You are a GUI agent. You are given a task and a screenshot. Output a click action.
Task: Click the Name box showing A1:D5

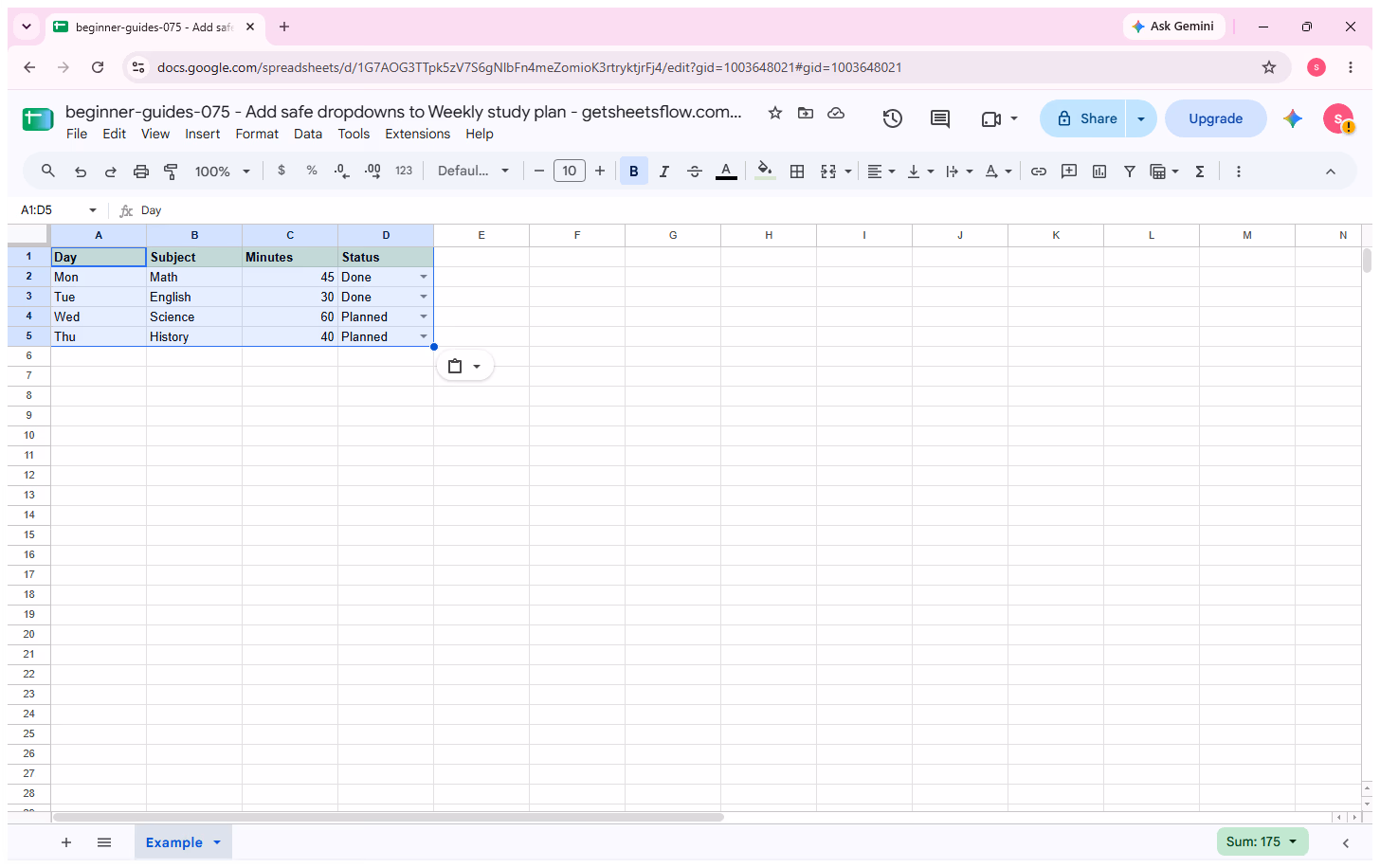point(59,210)
